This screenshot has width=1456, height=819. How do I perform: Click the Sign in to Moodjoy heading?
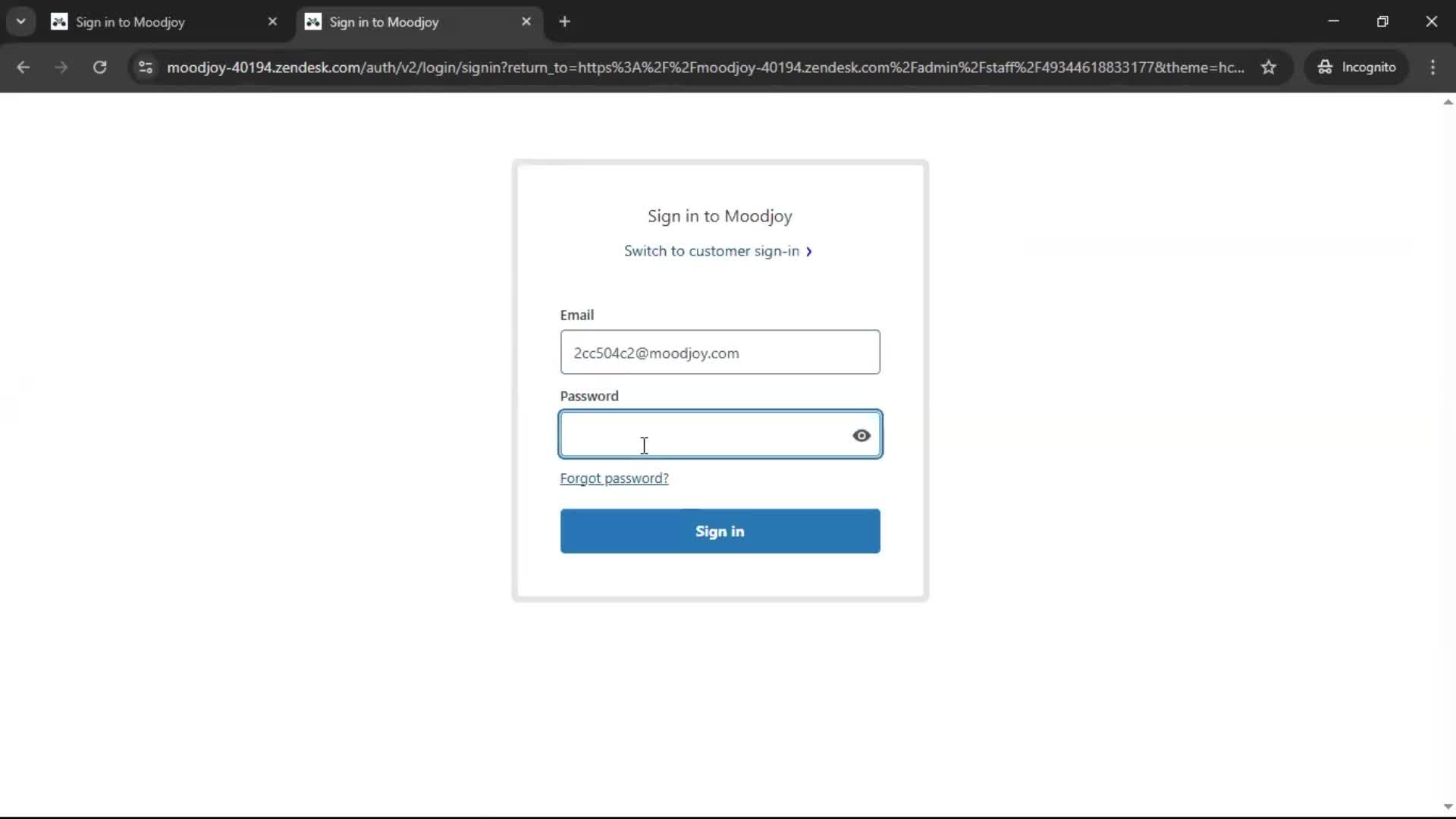[720, 216]
